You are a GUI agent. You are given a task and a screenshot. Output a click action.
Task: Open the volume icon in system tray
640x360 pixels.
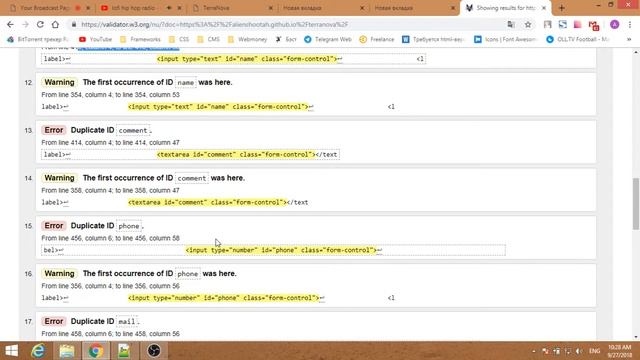pos(579,351)
